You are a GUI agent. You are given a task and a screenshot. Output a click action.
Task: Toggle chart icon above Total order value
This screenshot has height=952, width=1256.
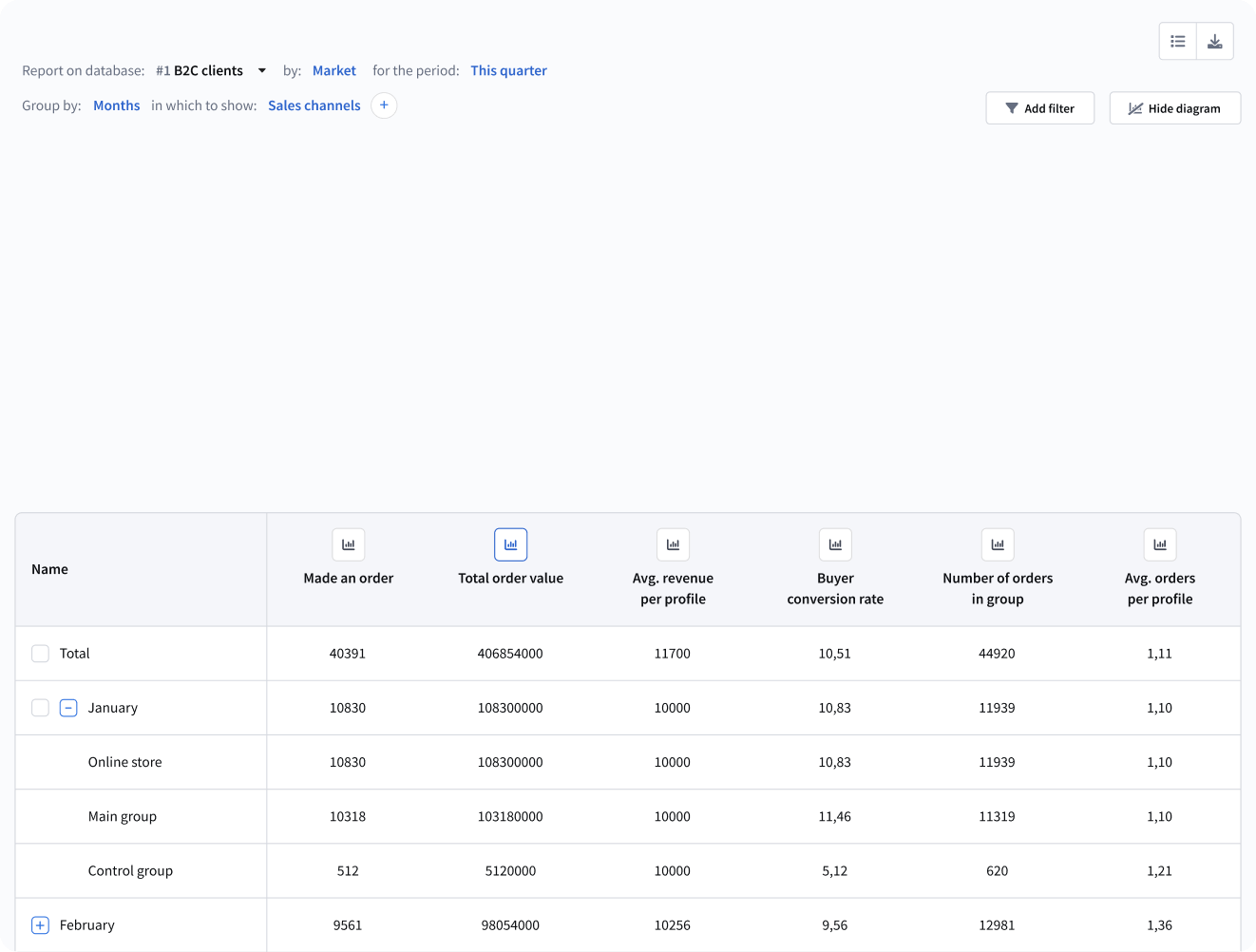[511, 544]
